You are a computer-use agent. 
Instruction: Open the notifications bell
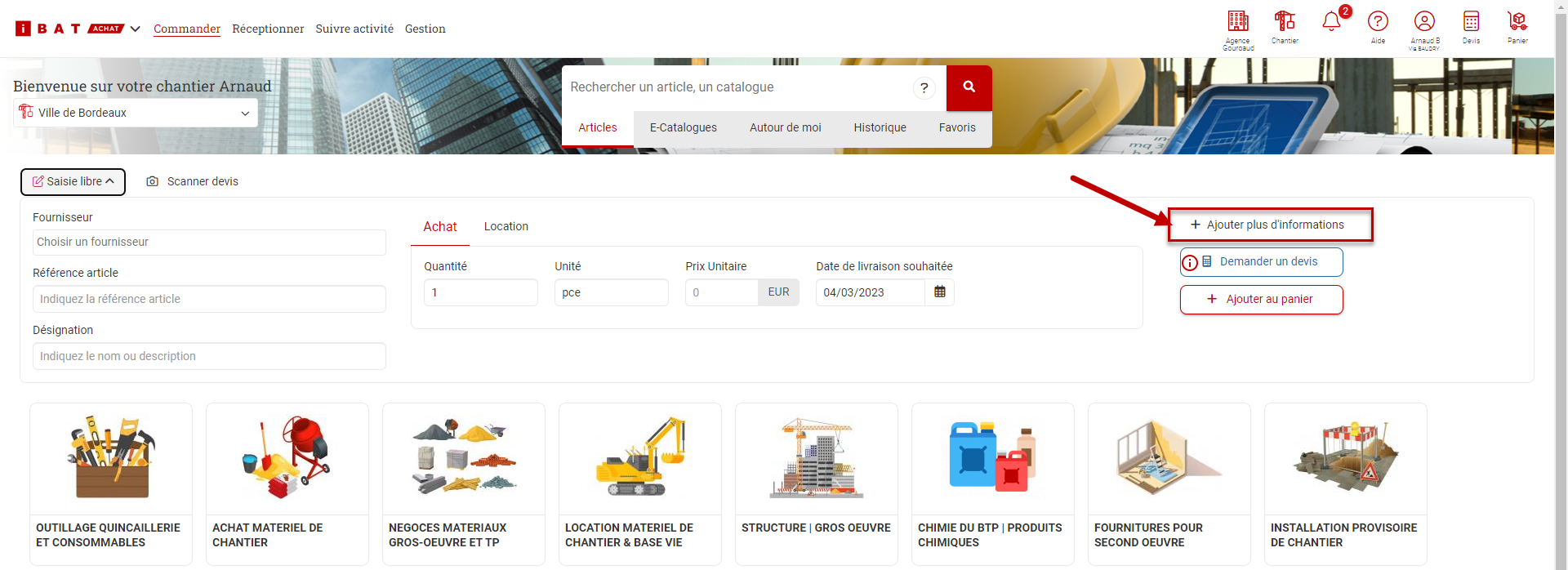tap(1331, 22)
